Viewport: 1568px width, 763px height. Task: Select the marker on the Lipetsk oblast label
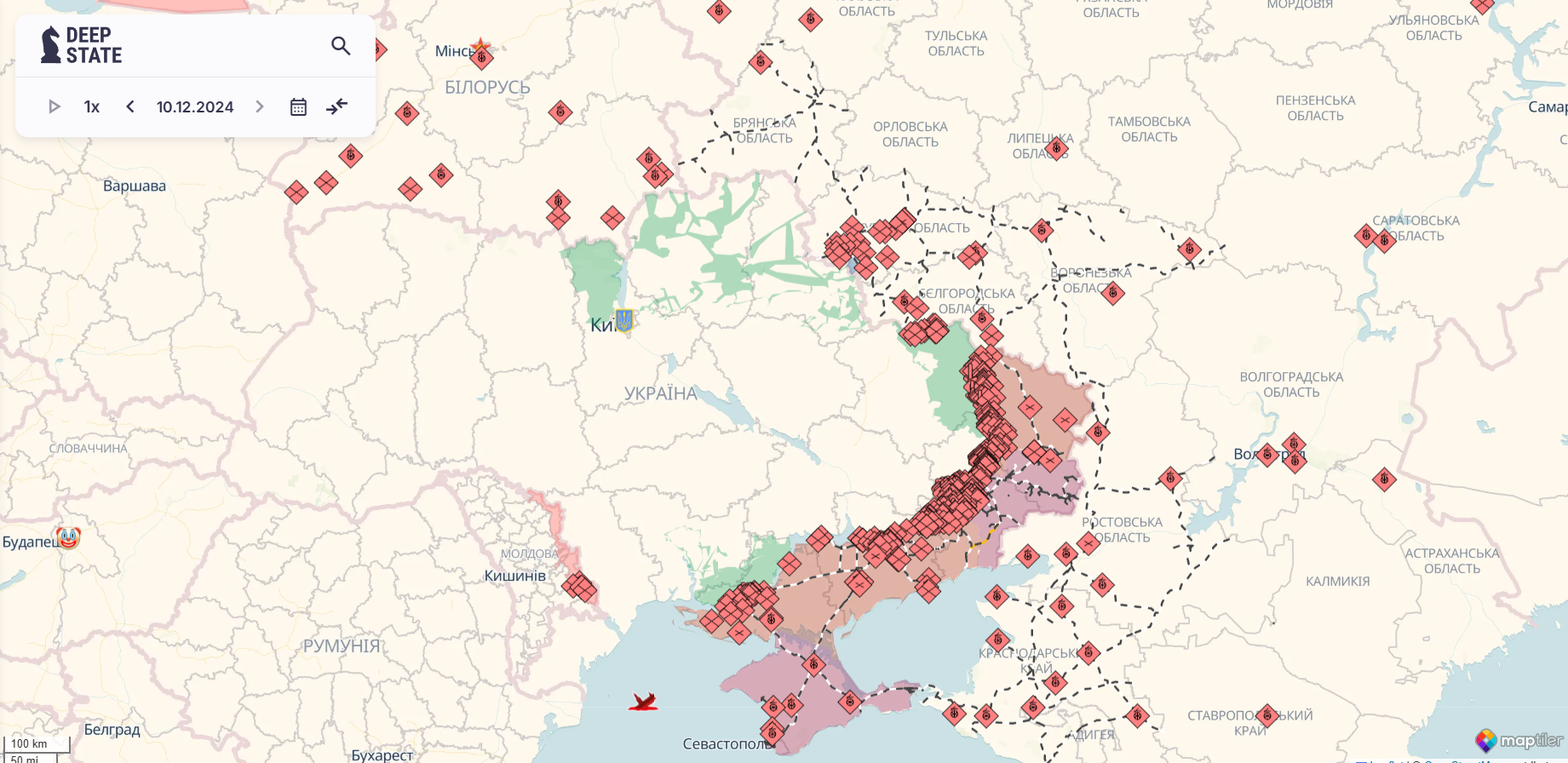[1056, 149]
